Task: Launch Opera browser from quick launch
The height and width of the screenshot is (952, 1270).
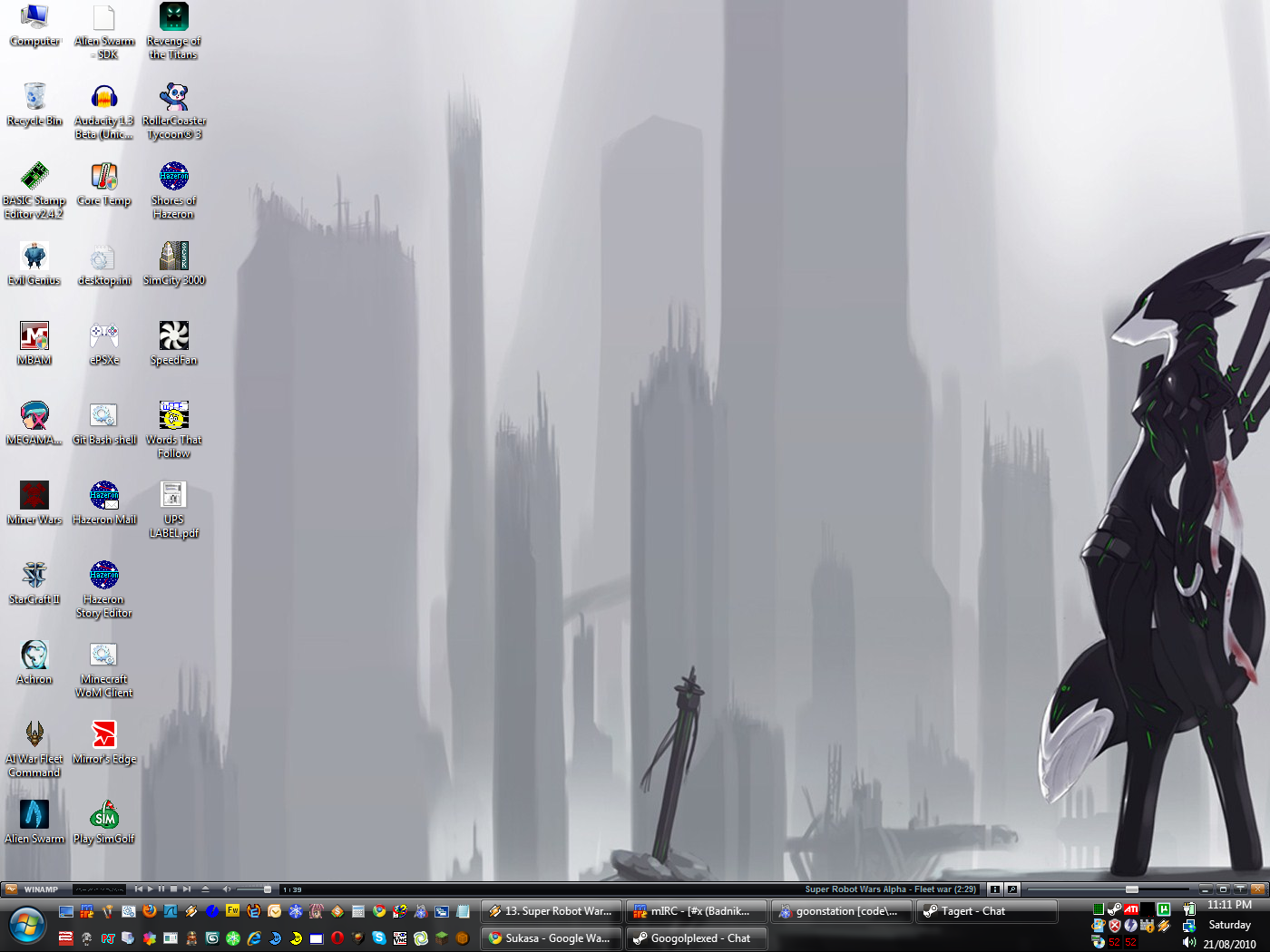Action: tap(337, 938)
